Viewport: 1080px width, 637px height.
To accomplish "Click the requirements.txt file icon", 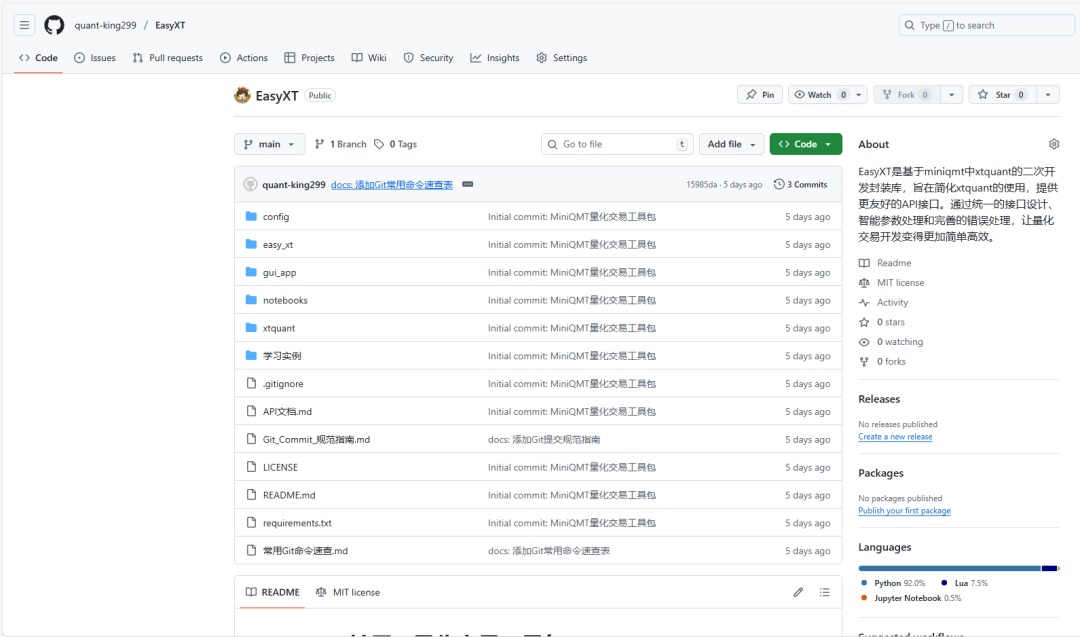I will click(x=251, y=523).
